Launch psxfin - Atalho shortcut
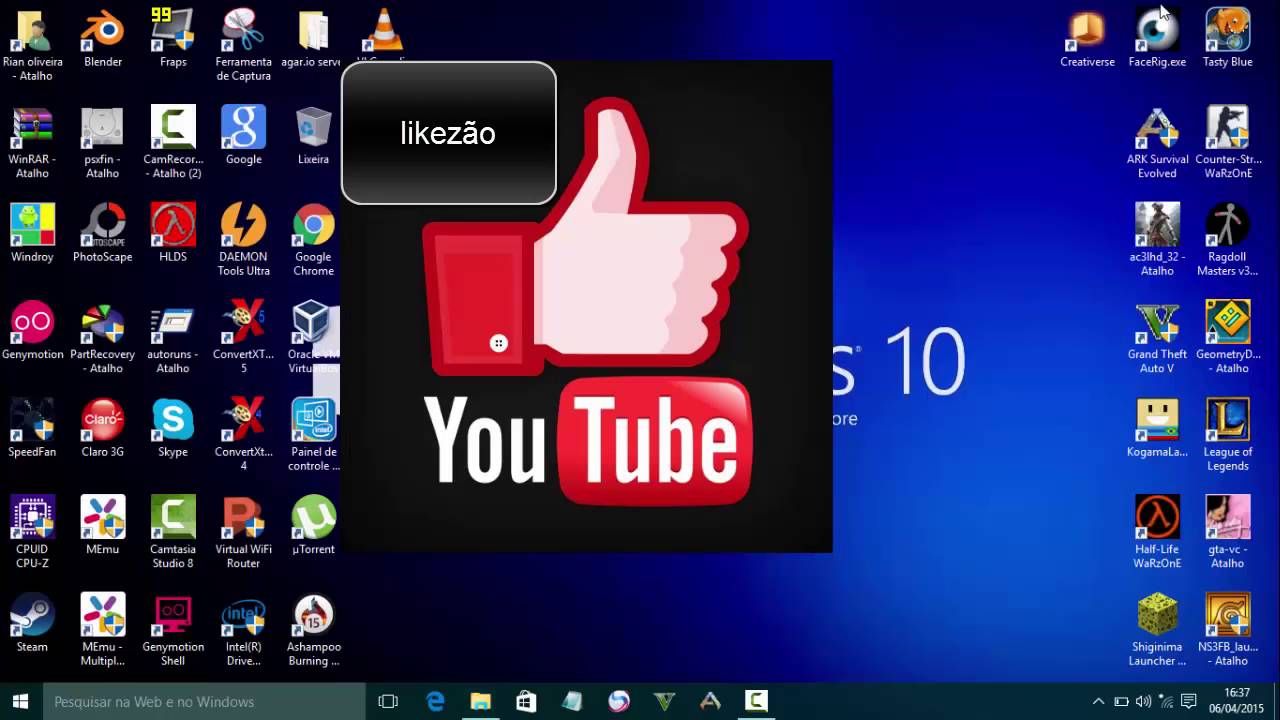 pos(103,142)
